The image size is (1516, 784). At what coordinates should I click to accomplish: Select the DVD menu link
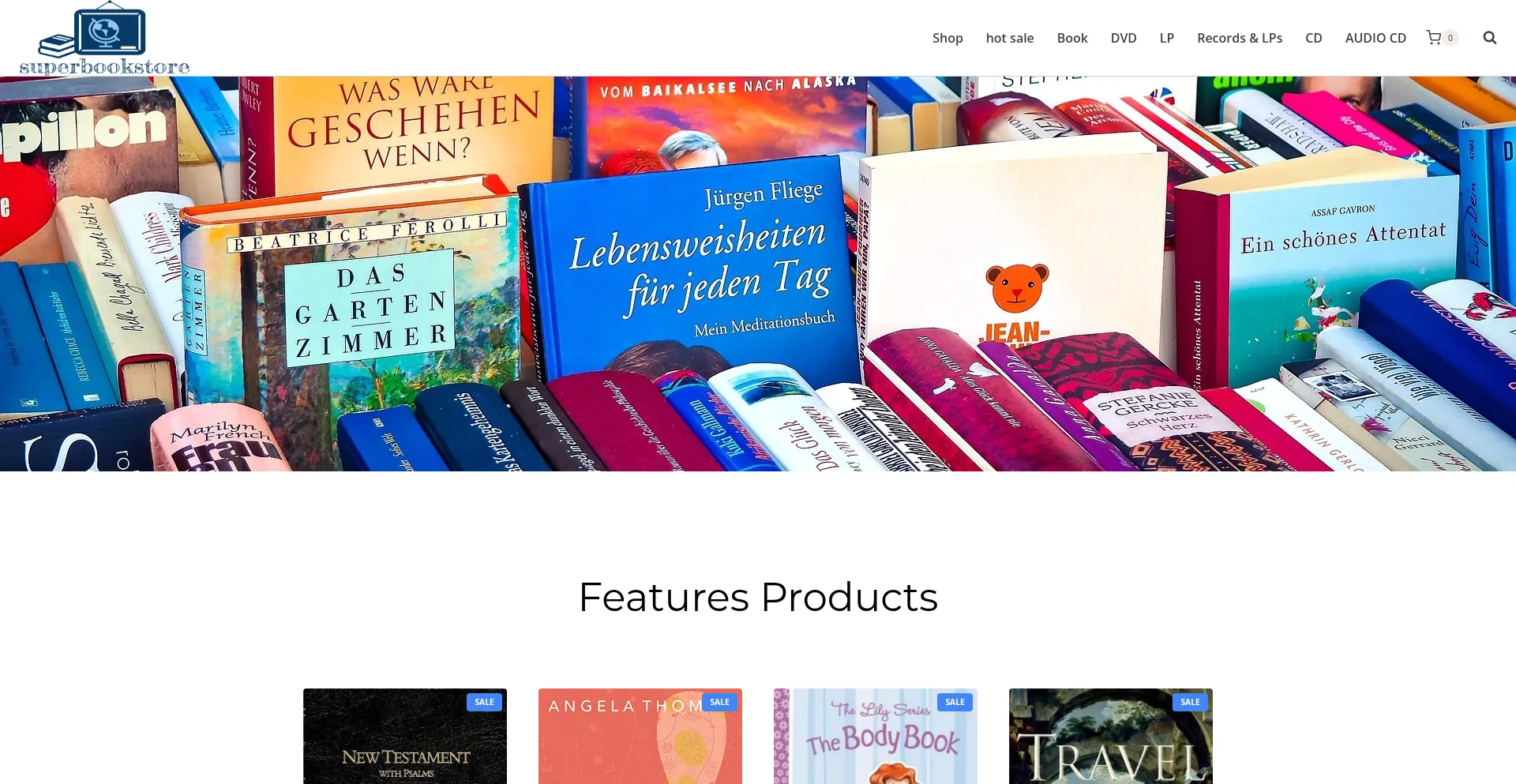(1124, 38)
